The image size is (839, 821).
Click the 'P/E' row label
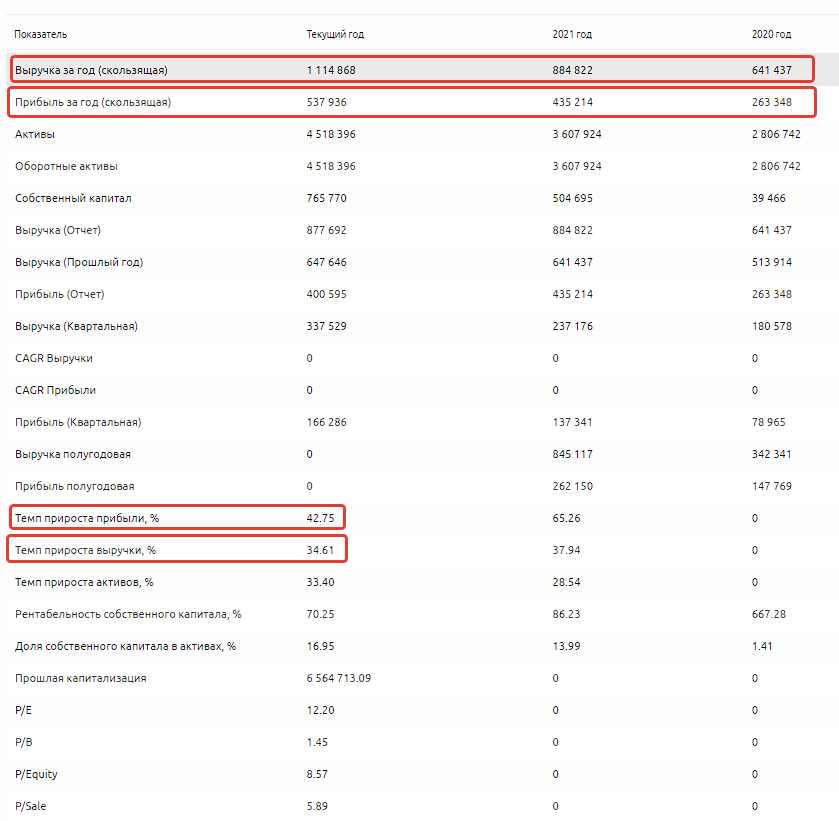tap(25, 710)
